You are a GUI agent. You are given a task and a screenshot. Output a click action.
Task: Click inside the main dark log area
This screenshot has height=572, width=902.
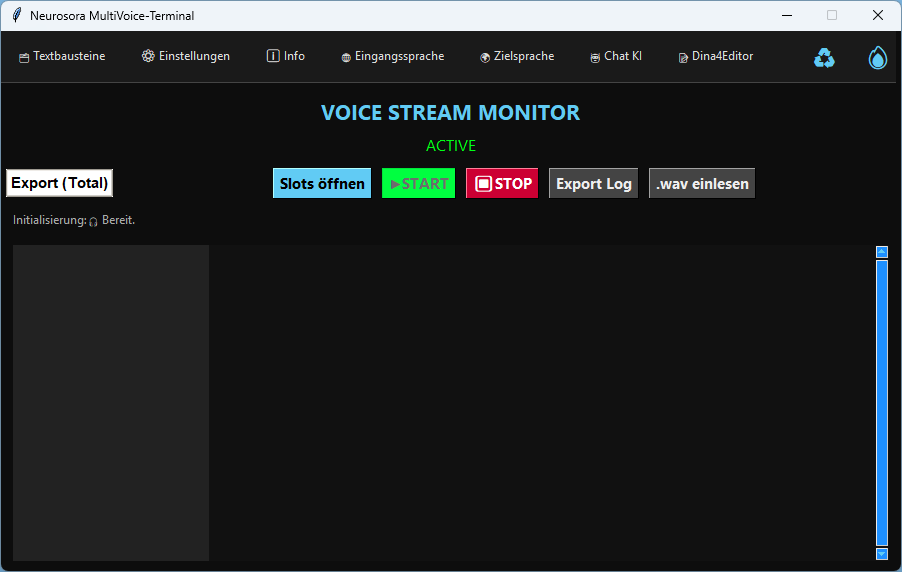tap(540, 402)
